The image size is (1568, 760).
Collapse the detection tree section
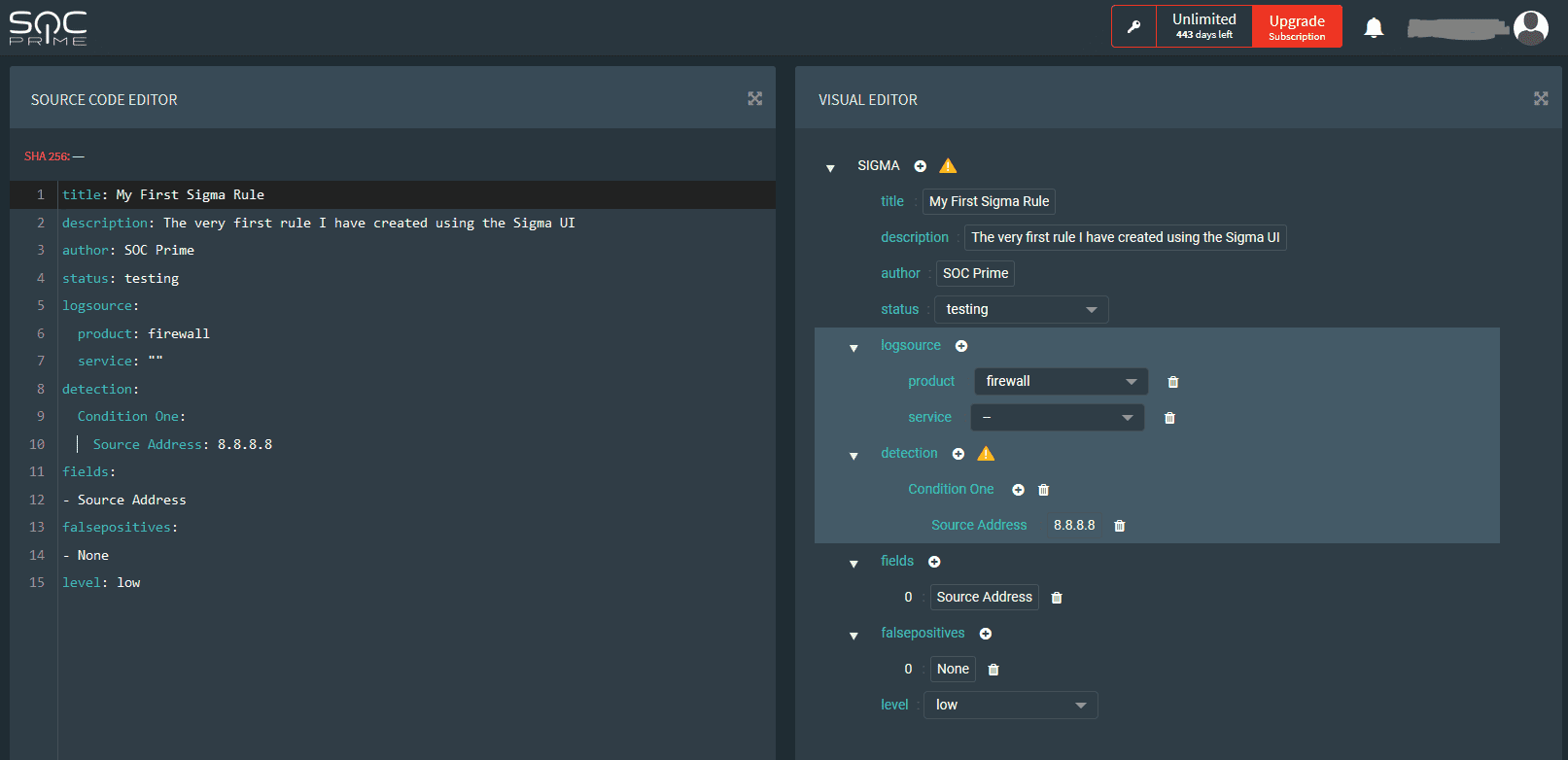[x=854, y=455]
